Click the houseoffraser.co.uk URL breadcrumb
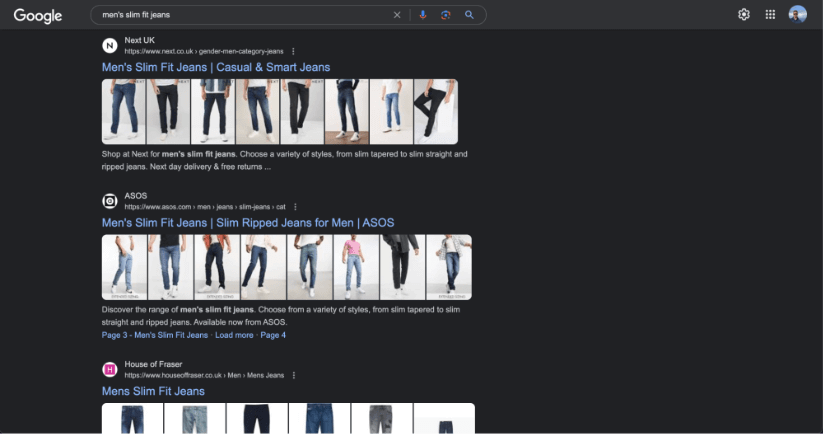 (204, 375)
